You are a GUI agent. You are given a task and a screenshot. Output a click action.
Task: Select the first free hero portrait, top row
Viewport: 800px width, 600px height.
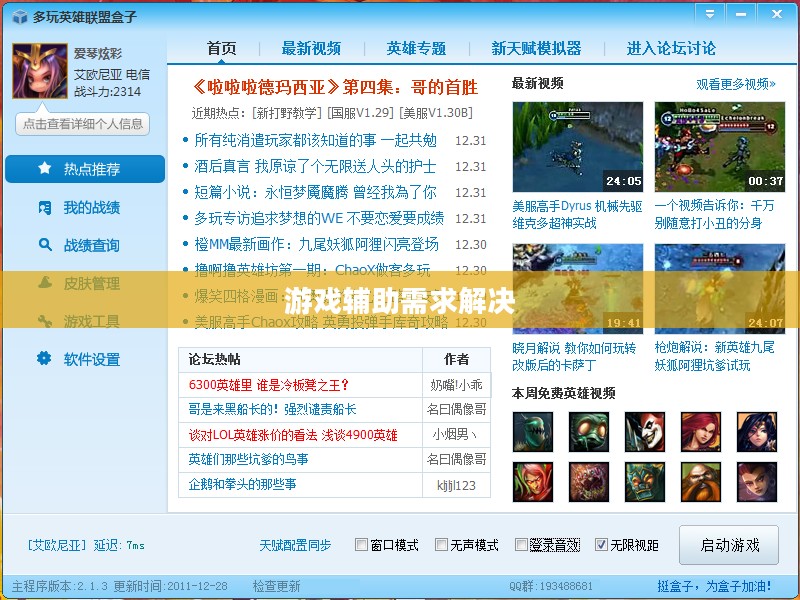[x=533, y=432]
